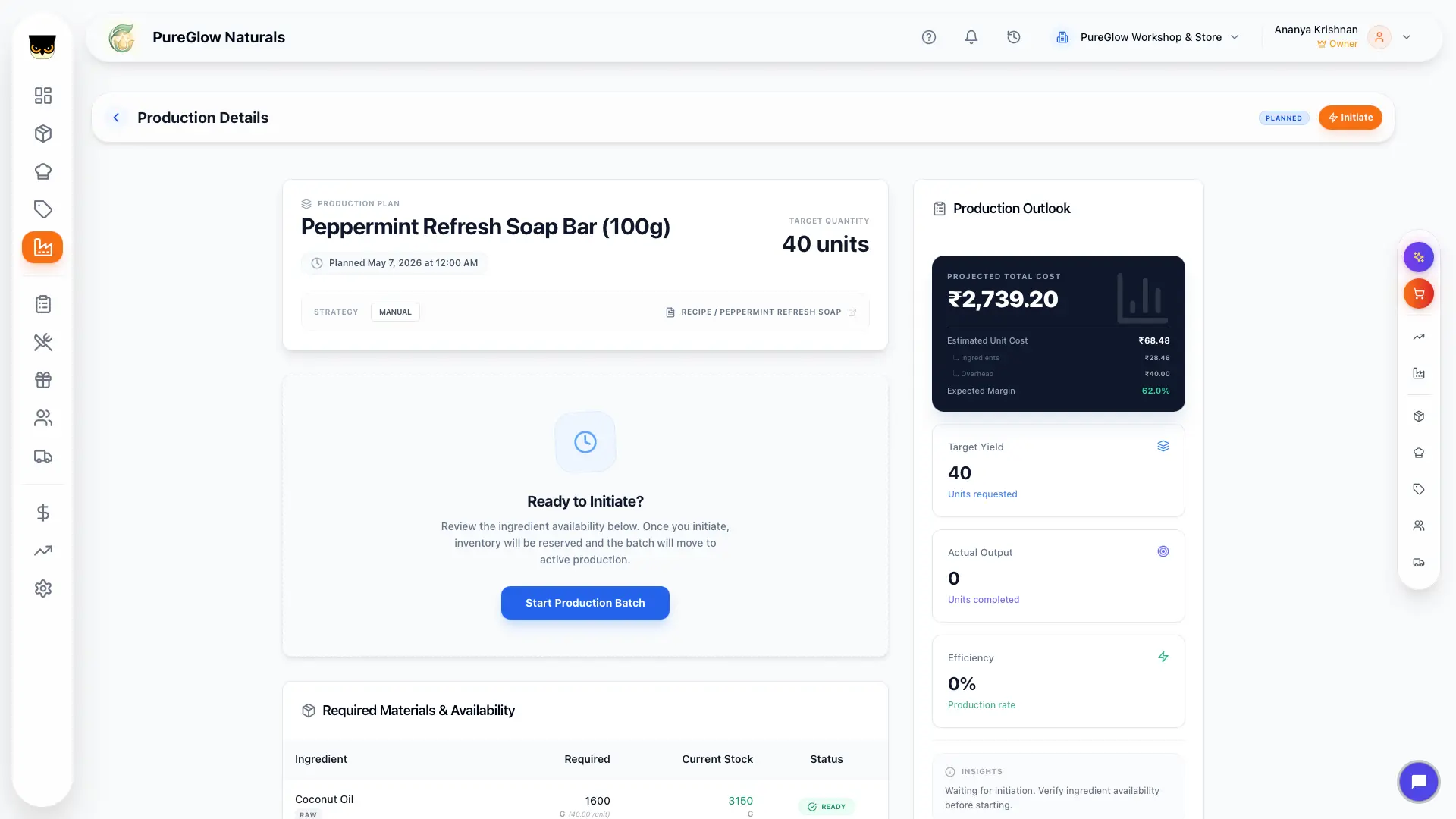Viewport: 1456px width, 819px height.
Task: Click the Production Outlook clipboard icon
Action: pos(940,209)
